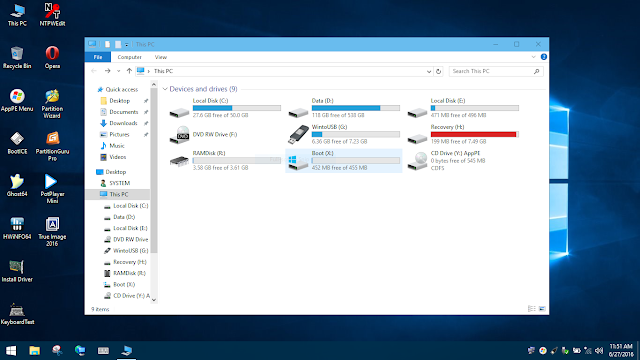The width and height of the screenshot is (640, 360).
Task: Open the NTPWEdit desktop icon
Action: (x=52, y=15)
